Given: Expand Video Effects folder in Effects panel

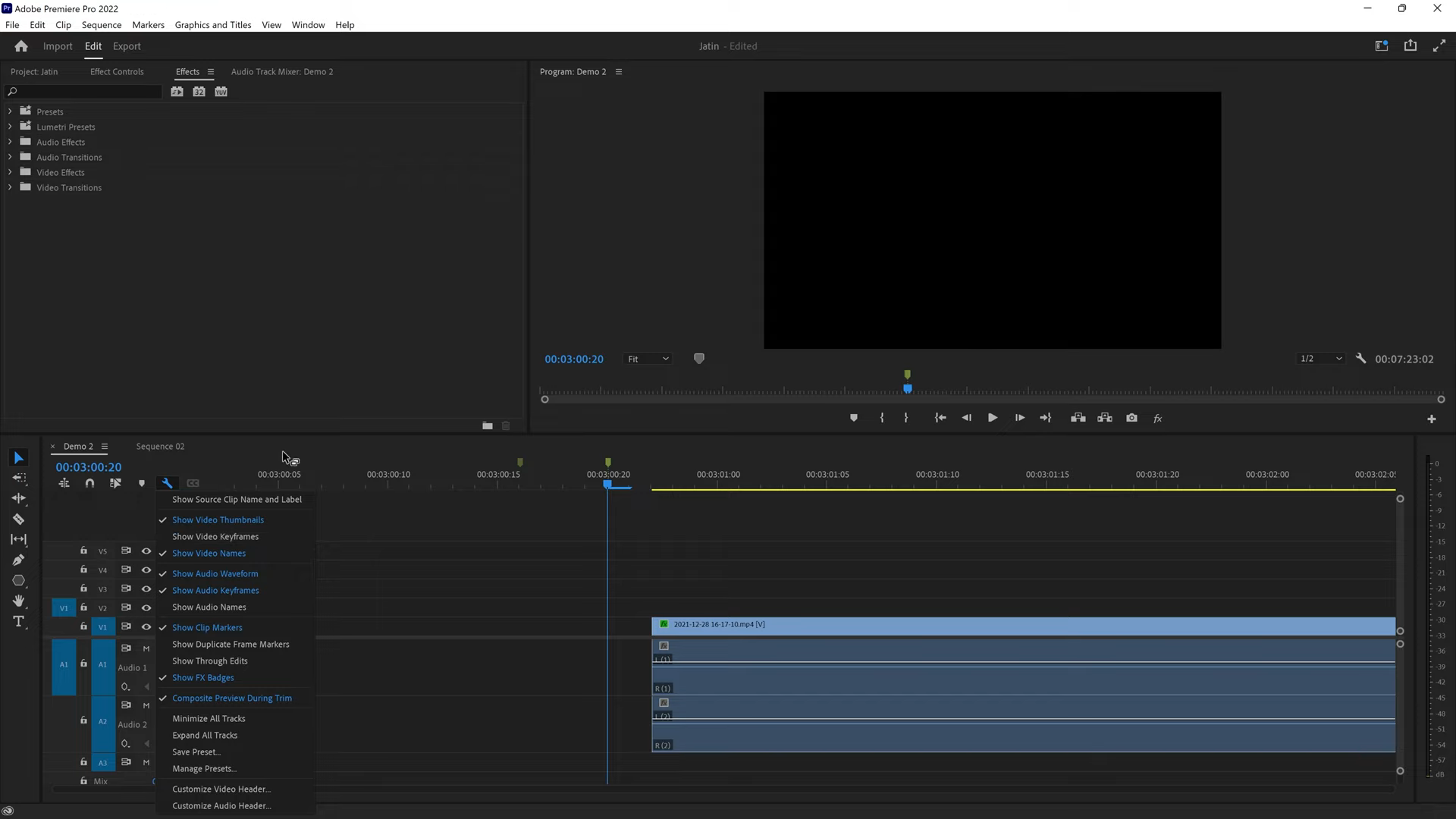Looking at the screenshot, I should 10,172.
